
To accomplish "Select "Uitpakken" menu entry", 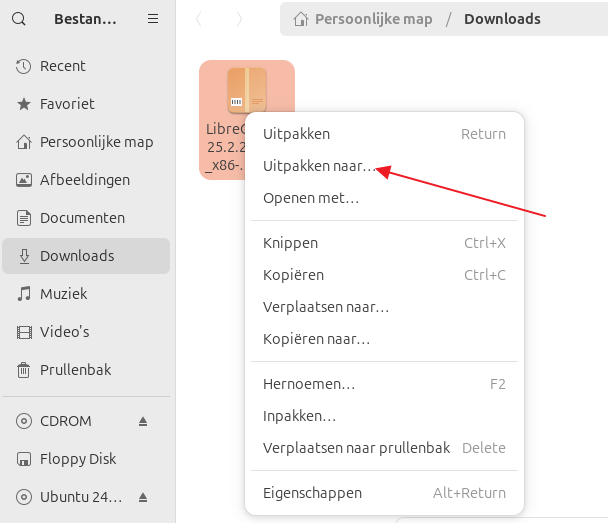I will pos(296,134).
